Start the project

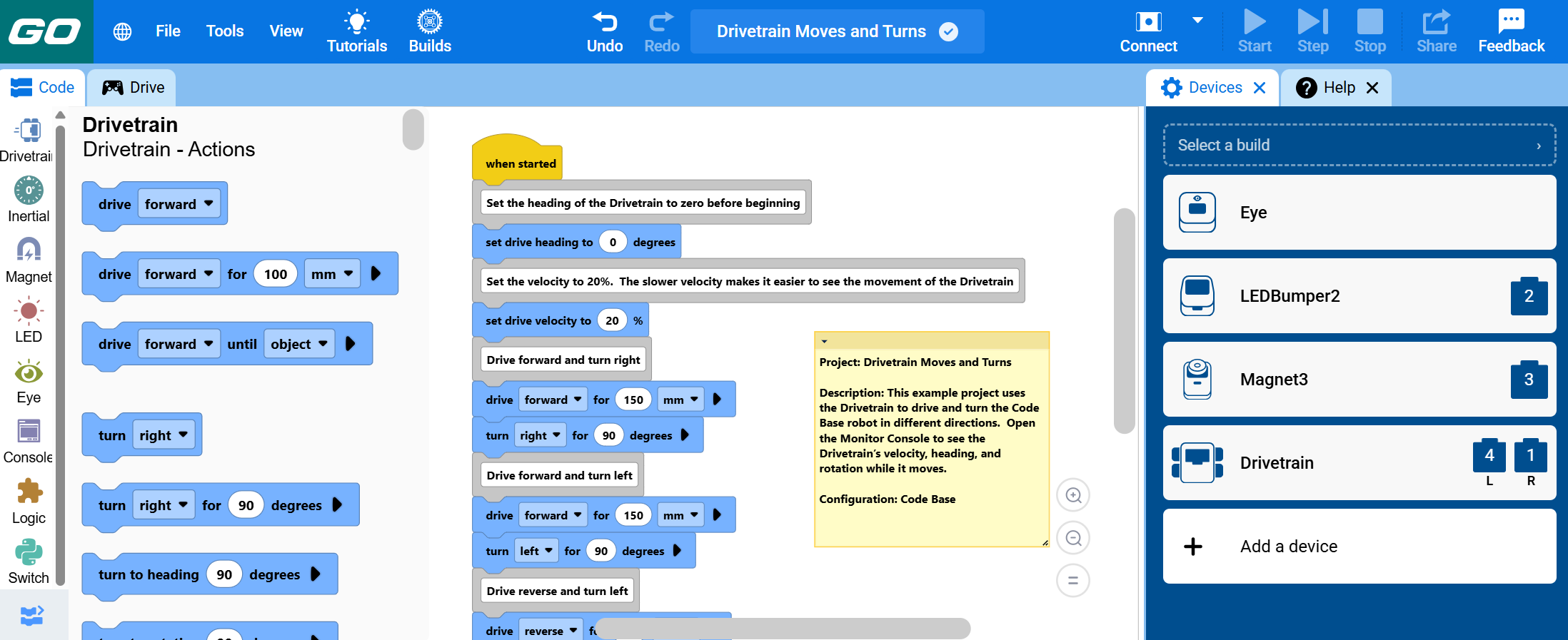pyautogui.click(x=1255, y=31)
